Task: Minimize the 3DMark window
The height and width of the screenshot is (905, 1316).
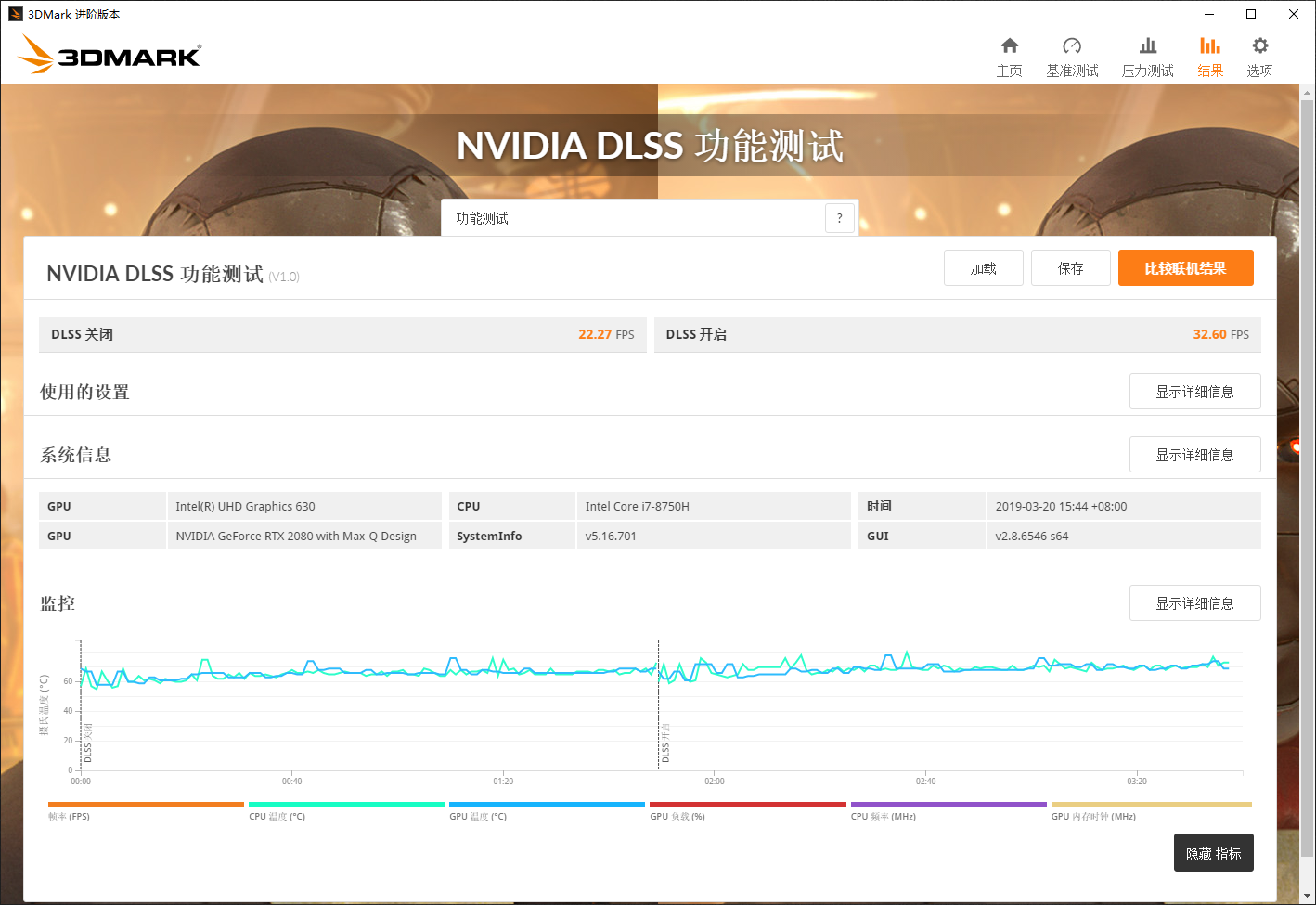Action: [x=1209, y=14]
